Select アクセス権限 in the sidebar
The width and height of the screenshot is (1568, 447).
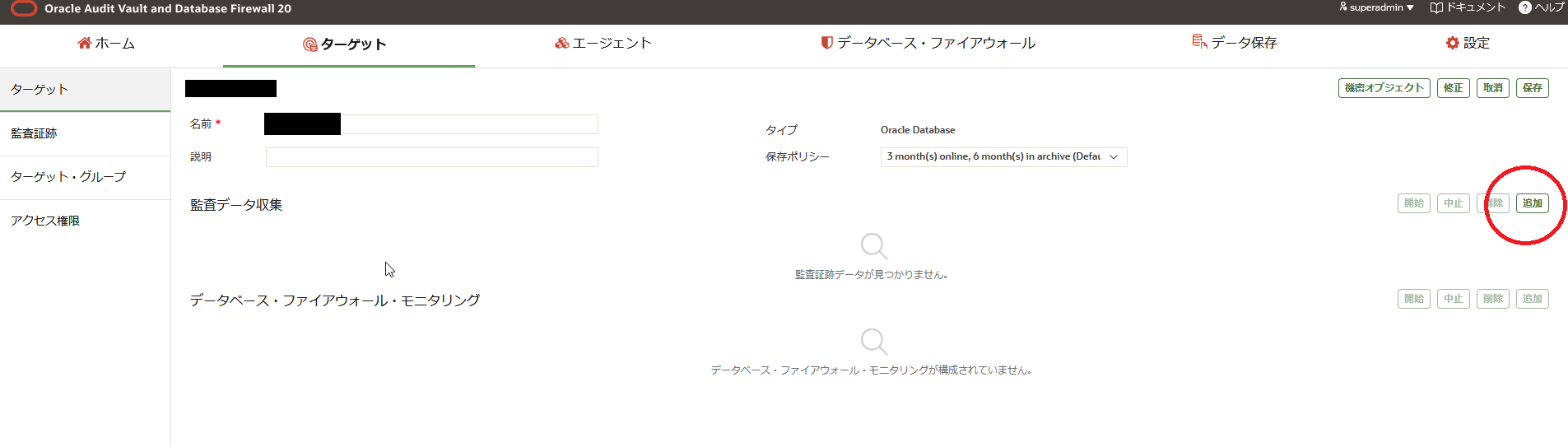(85, 221)
